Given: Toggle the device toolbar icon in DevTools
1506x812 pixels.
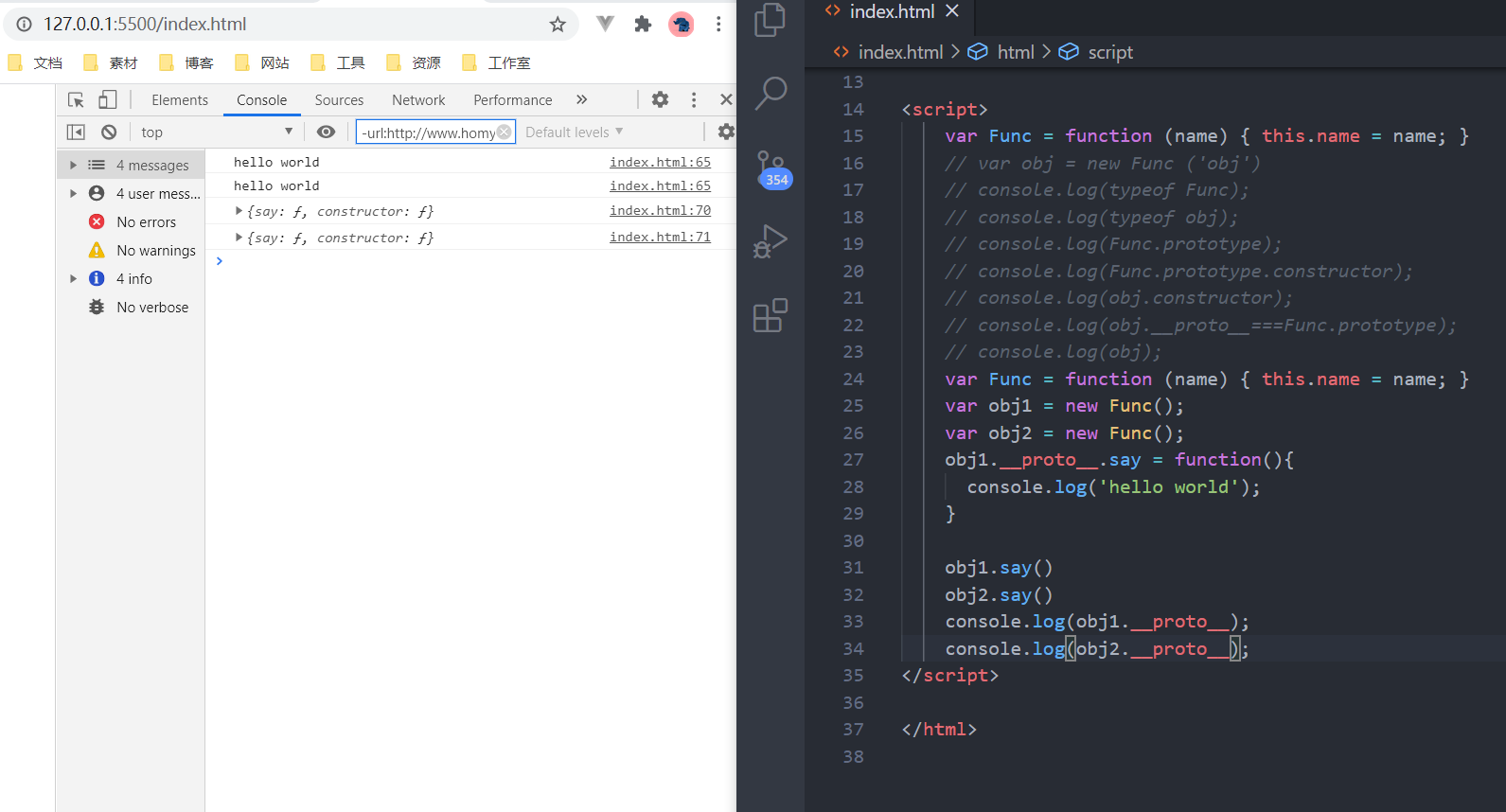Looking at the screenshot, I should pyautogui.click(x=108, y=99).
